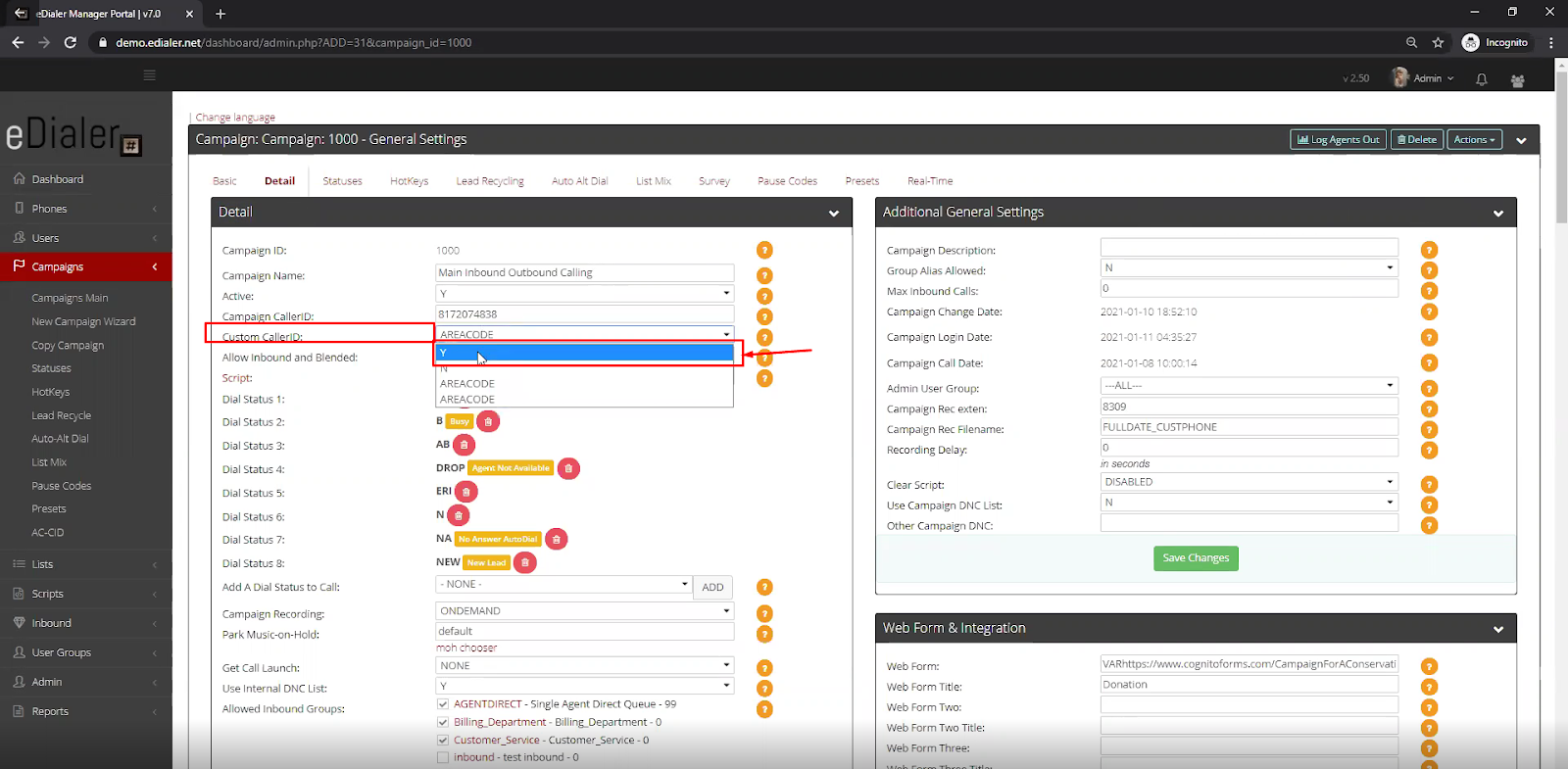Image resolution: width=1568 pixels, height=769 pixels.
Task: Switch to the Basic tab
Action: 224,181
